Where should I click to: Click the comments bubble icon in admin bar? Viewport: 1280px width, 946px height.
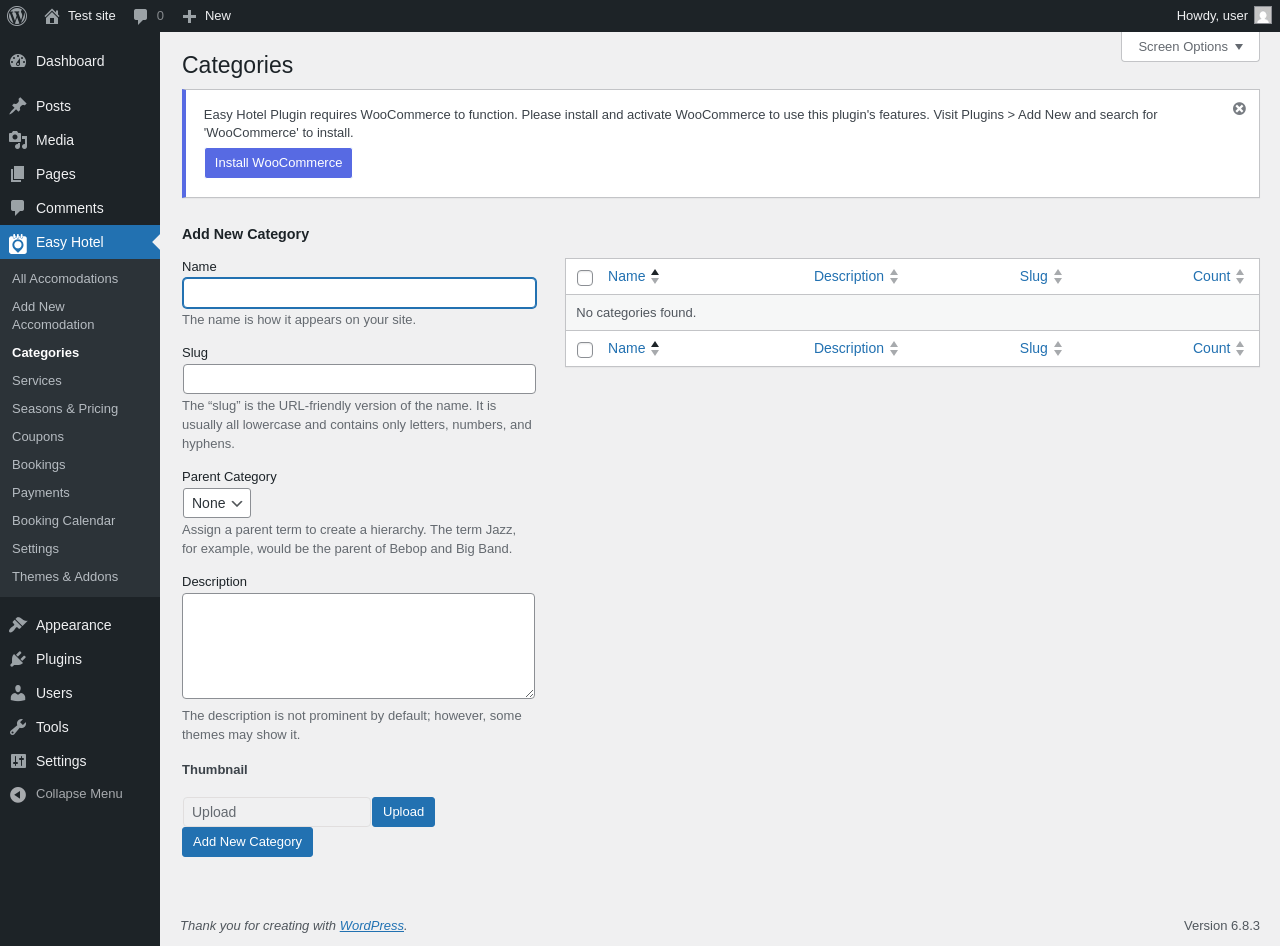point(141,16)
